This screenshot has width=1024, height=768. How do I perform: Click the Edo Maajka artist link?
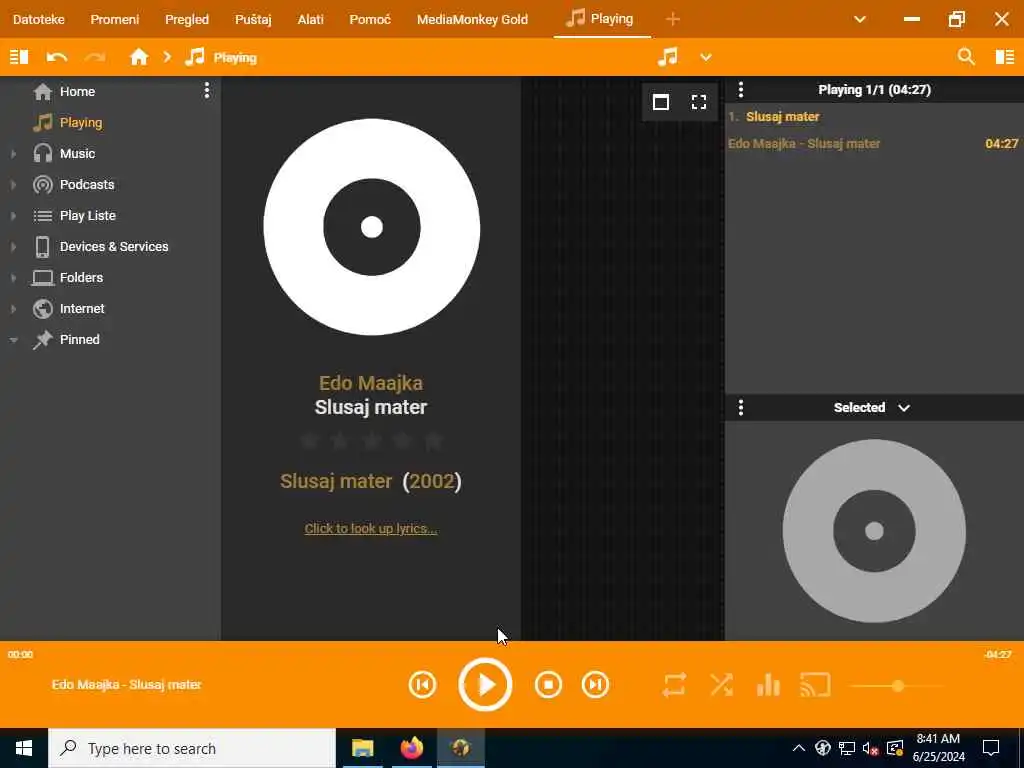tap(371, 383)
